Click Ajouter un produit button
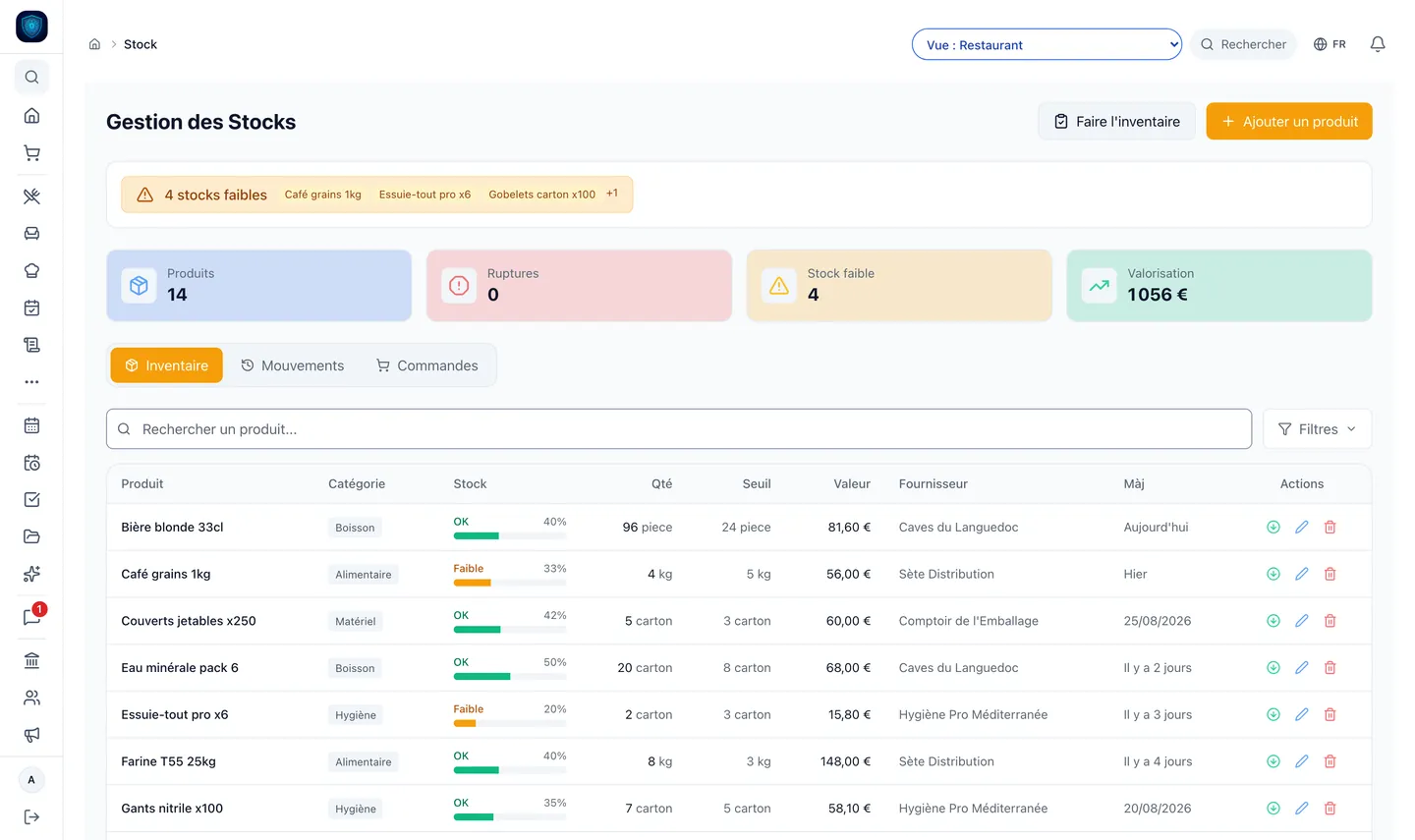Viewport: 1415px width, 840px height. point(1289,122)
